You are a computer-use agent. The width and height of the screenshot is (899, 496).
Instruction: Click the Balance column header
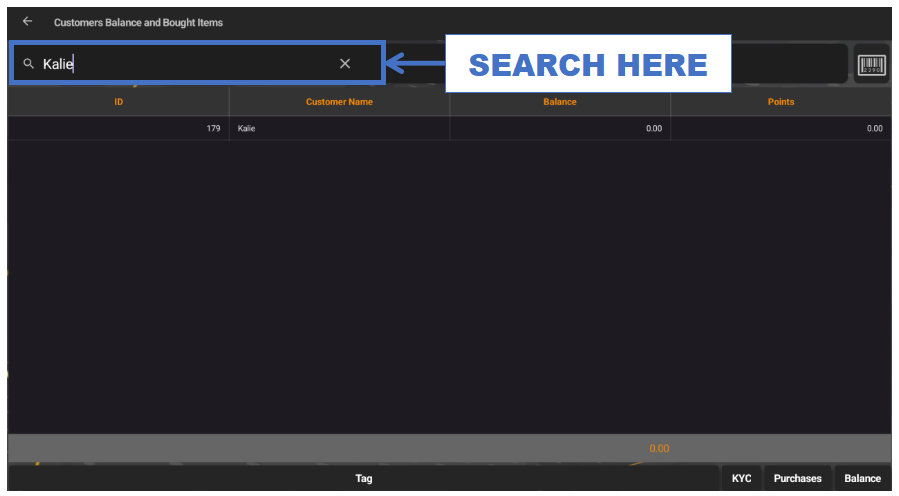click(560, 102)
